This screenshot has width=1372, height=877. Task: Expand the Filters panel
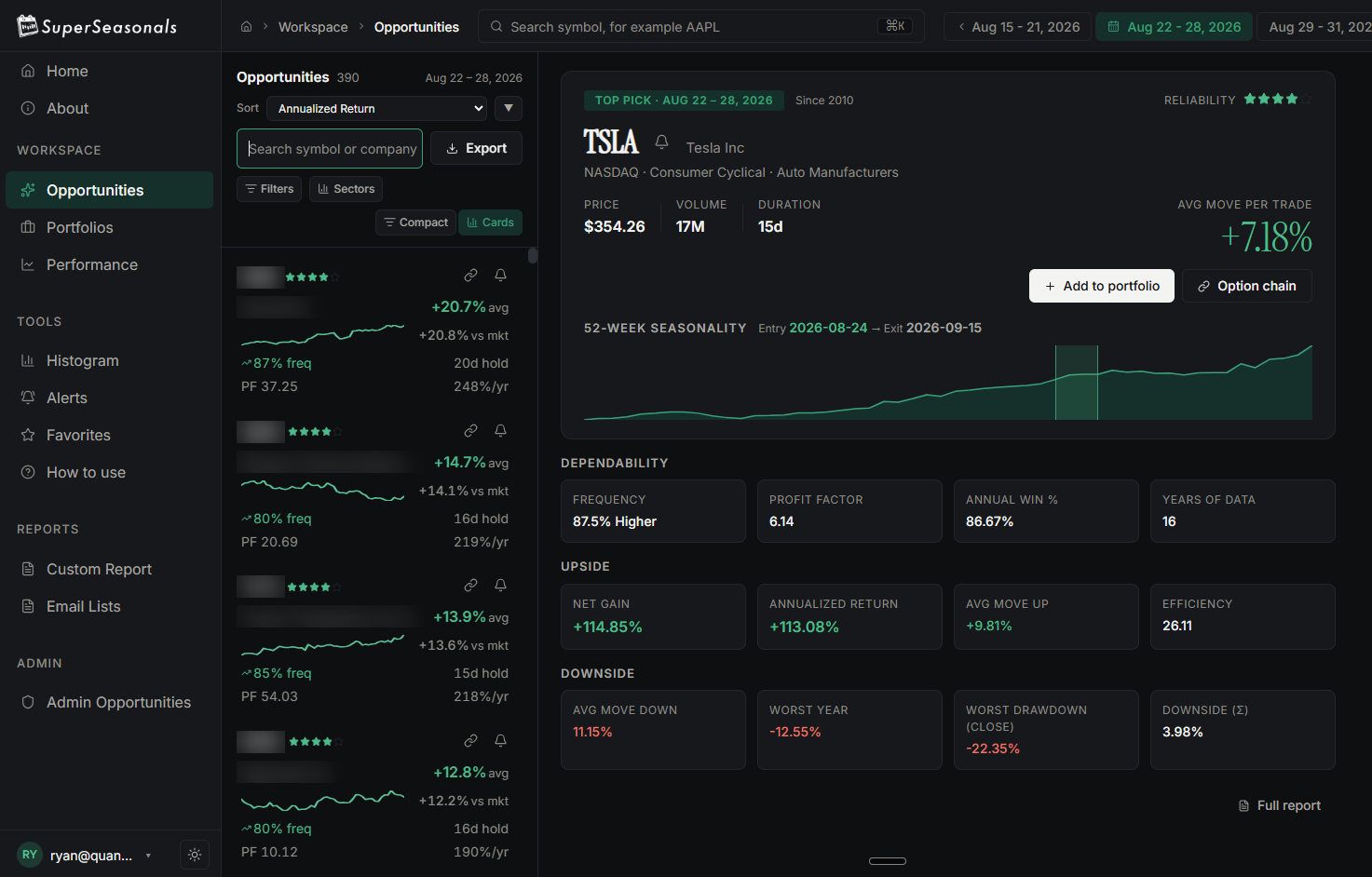click(269, 189)
